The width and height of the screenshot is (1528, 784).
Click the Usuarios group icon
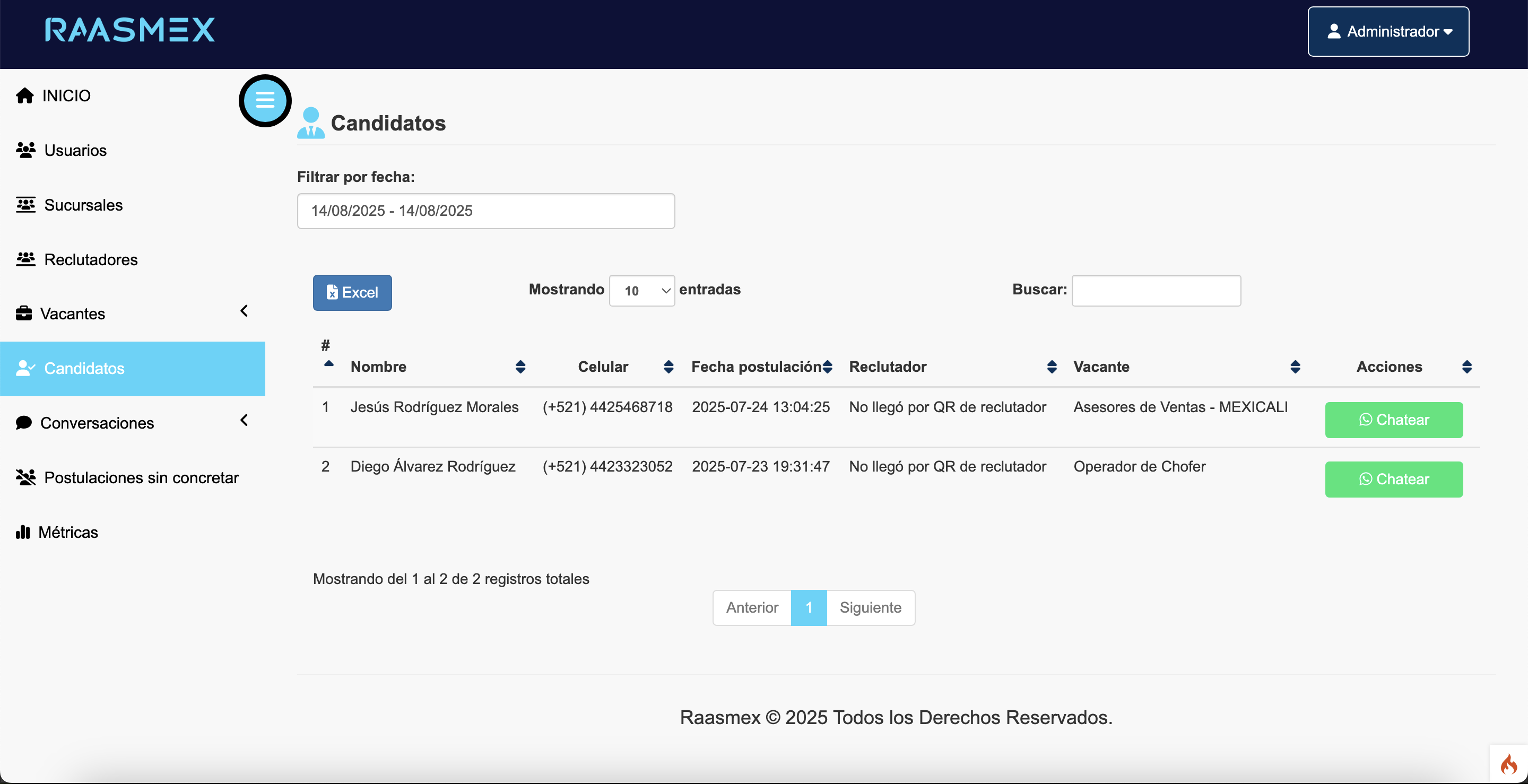point(25,150)
